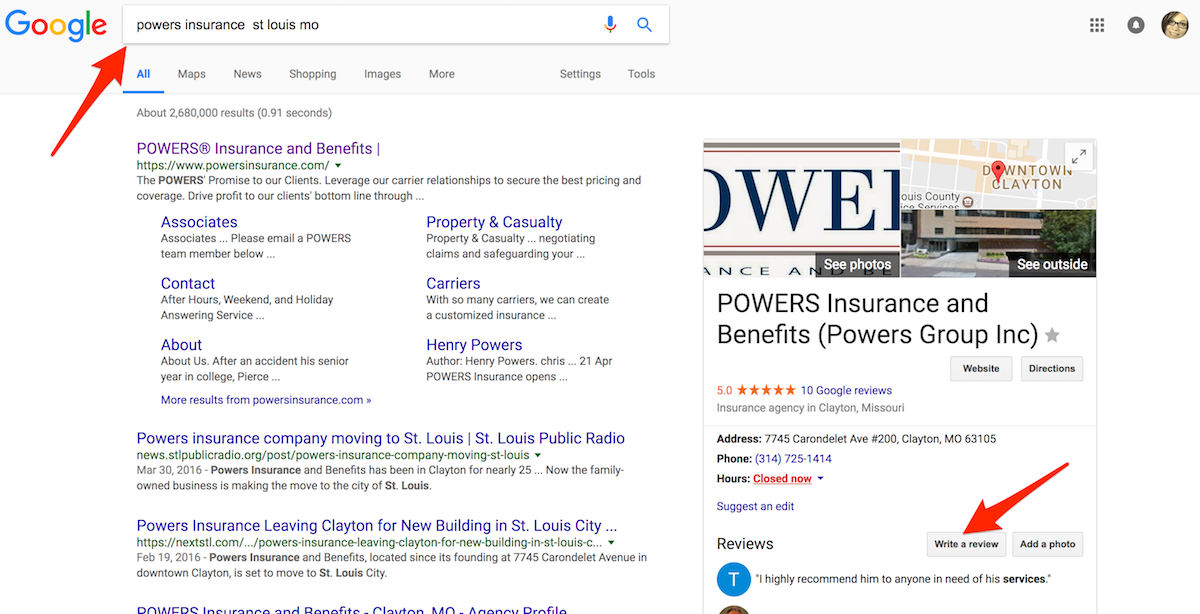Image resolution: width=1200 pixels, height=614 pixels.
Task: Switch to the News tab
Action: tap(248, 74)
